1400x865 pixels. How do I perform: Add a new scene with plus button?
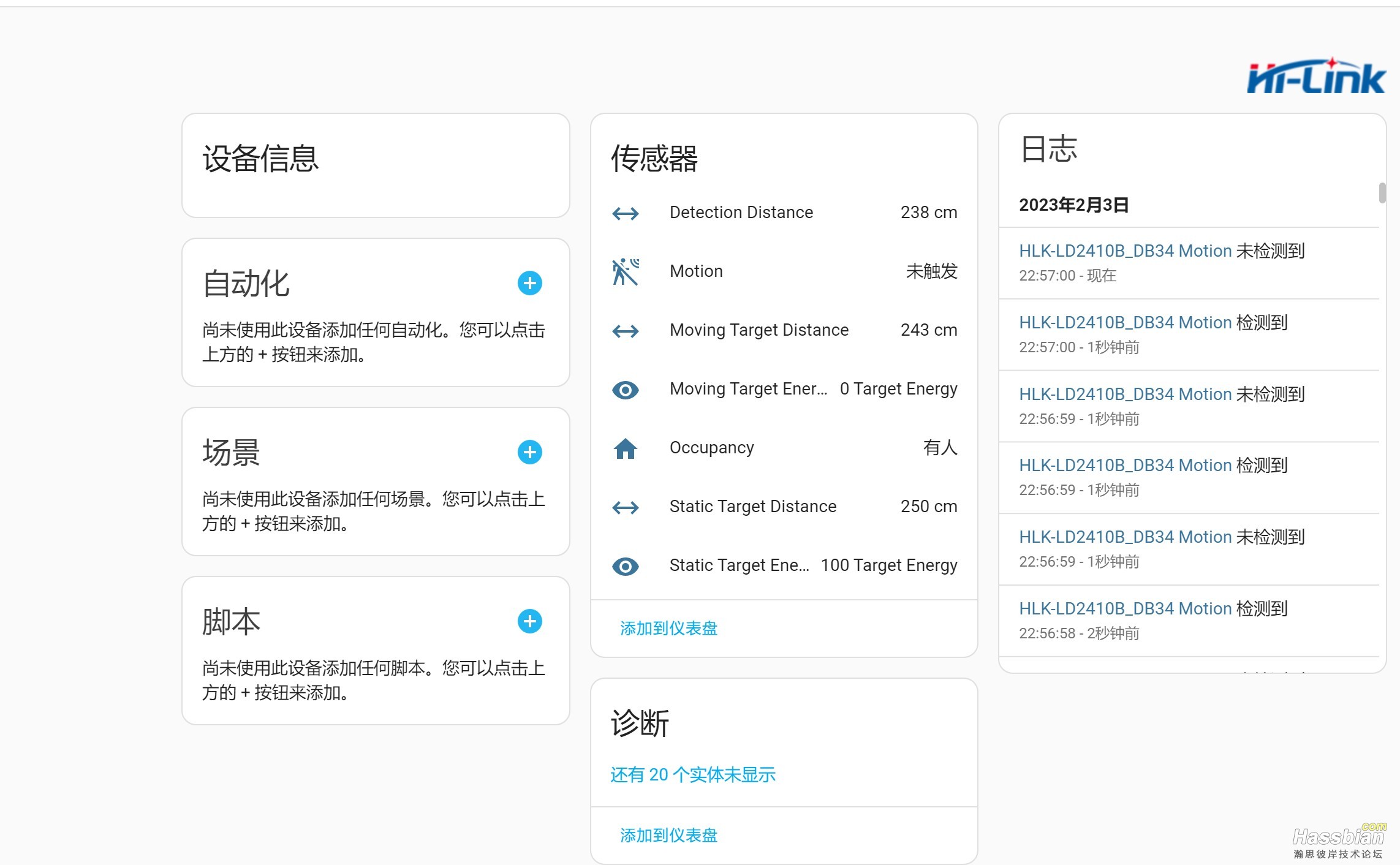(529, 452)
